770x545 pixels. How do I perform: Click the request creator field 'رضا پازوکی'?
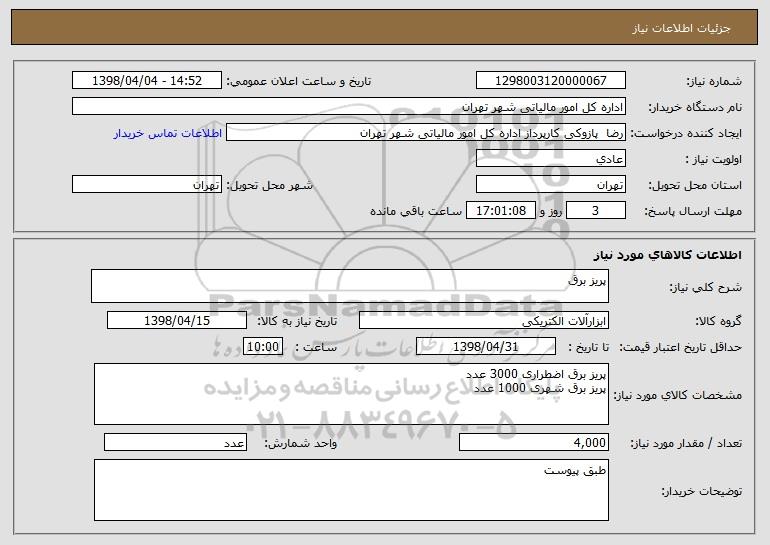tap(426, 133)
